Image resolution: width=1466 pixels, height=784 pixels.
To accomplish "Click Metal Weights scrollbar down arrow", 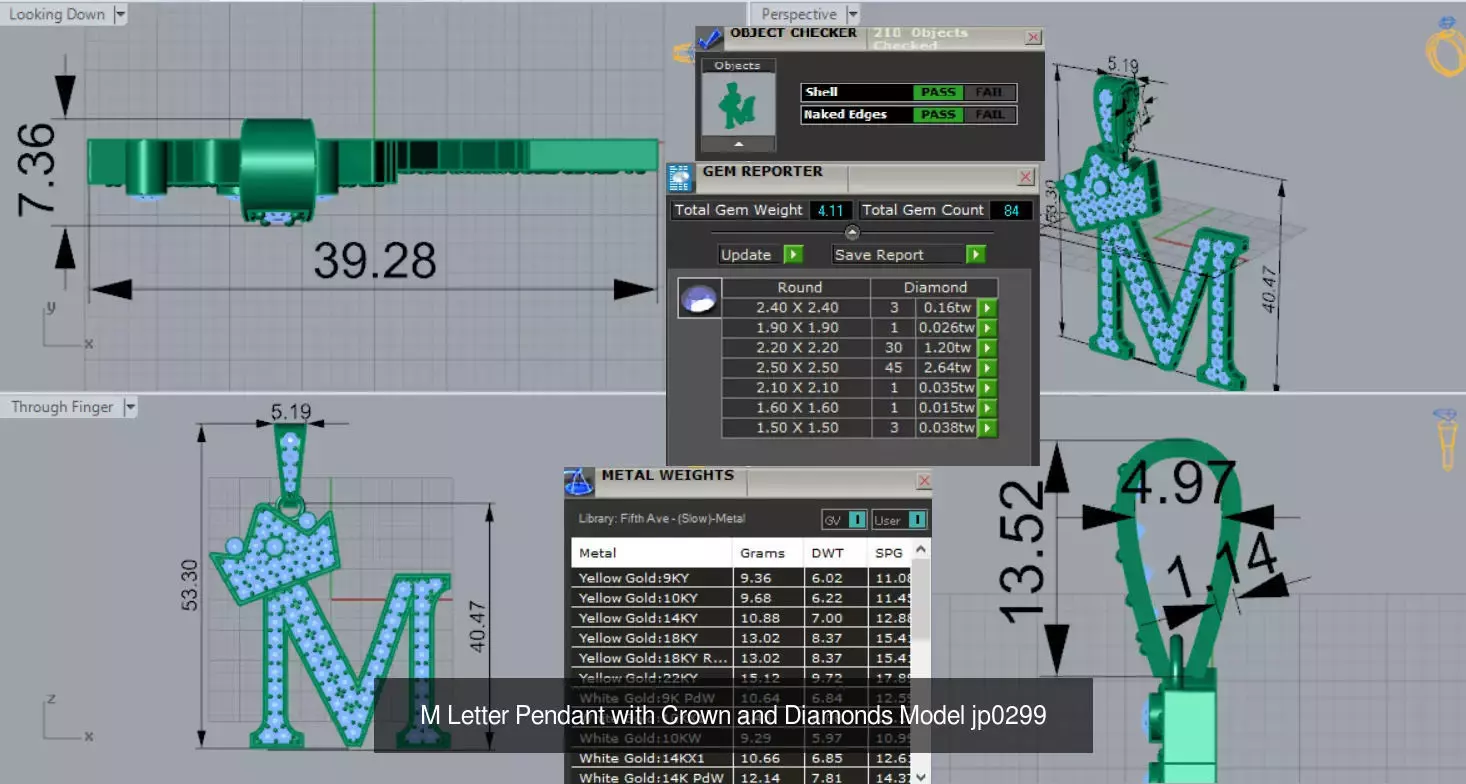I will (x=921, y=775).
